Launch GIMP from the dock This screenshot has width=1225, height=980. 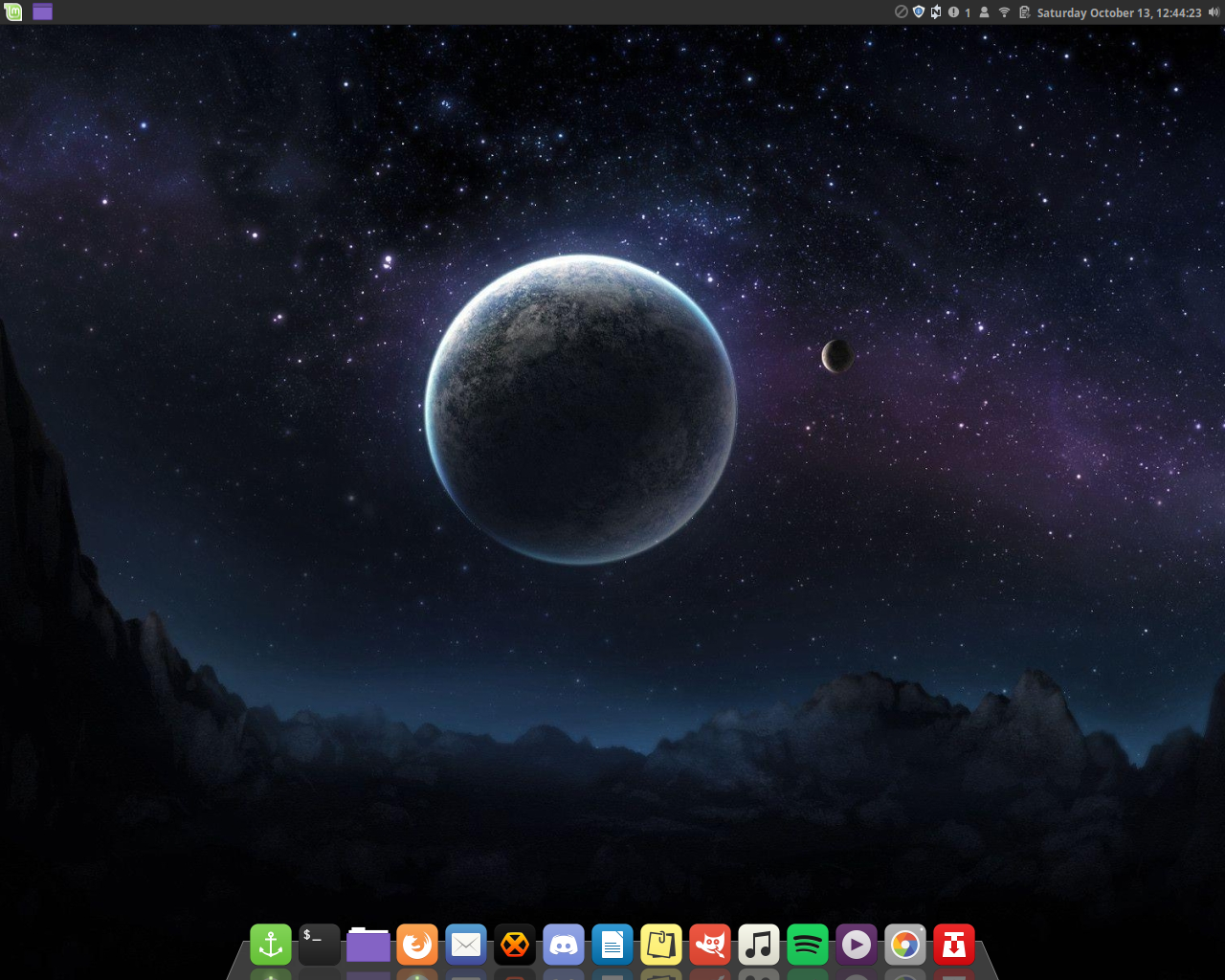click(x=710, y=945)
